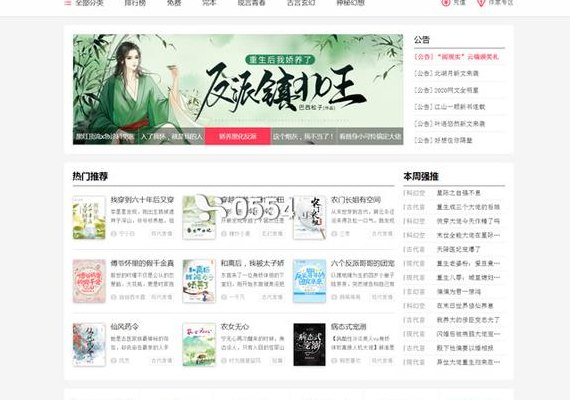This screenshot has width=570, height=400.
Task: Open the 农女无心 title
Action: pos(235,327)
